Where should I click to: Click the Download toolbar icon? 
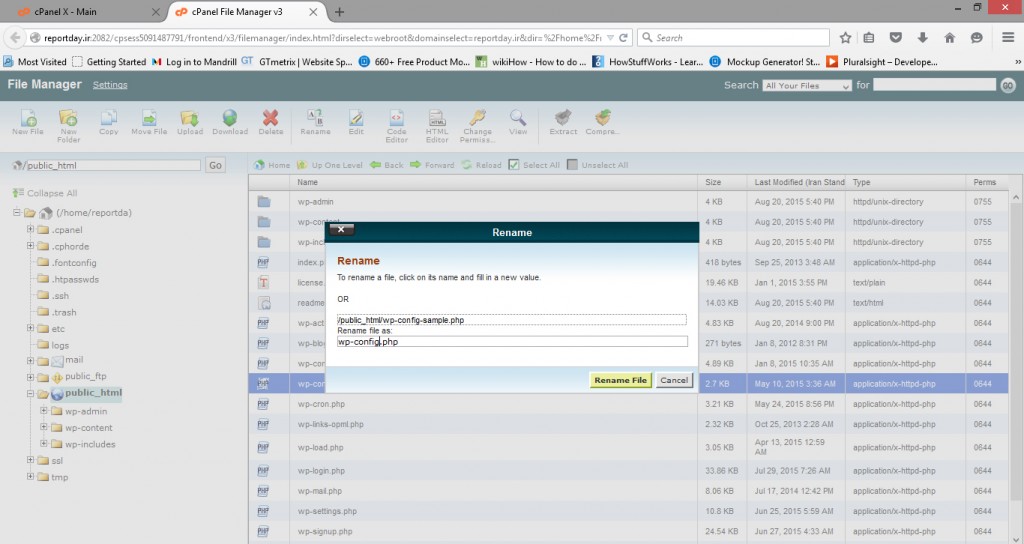[x=230, y=118]
